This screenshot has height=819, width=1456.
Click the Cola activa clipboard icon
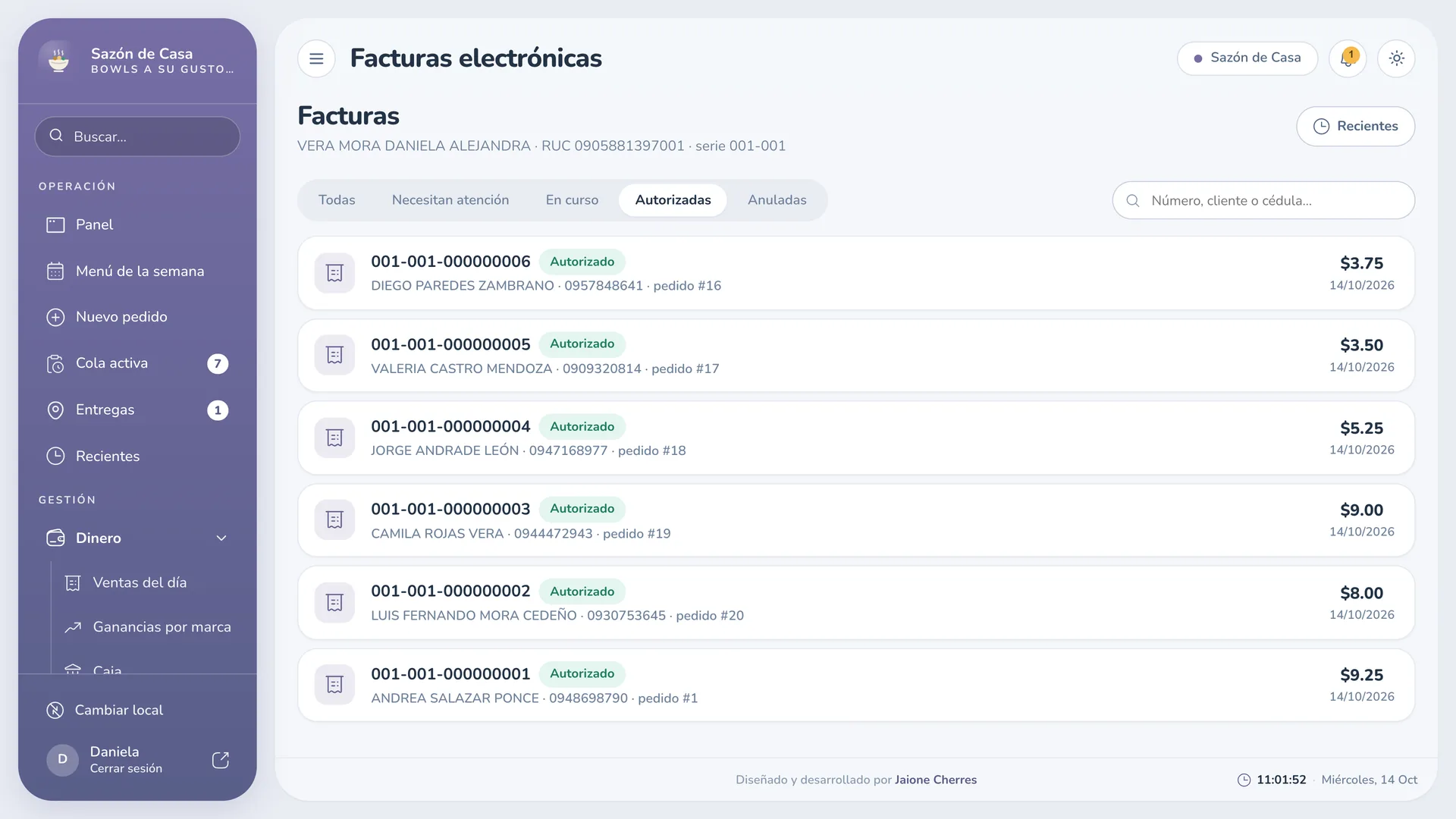click(55, 364)
